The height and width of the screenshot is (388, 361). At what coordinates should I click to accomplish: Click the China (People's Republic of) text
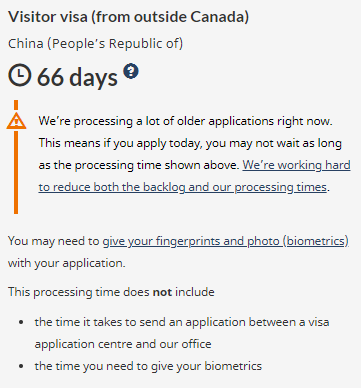coord(95,44)
